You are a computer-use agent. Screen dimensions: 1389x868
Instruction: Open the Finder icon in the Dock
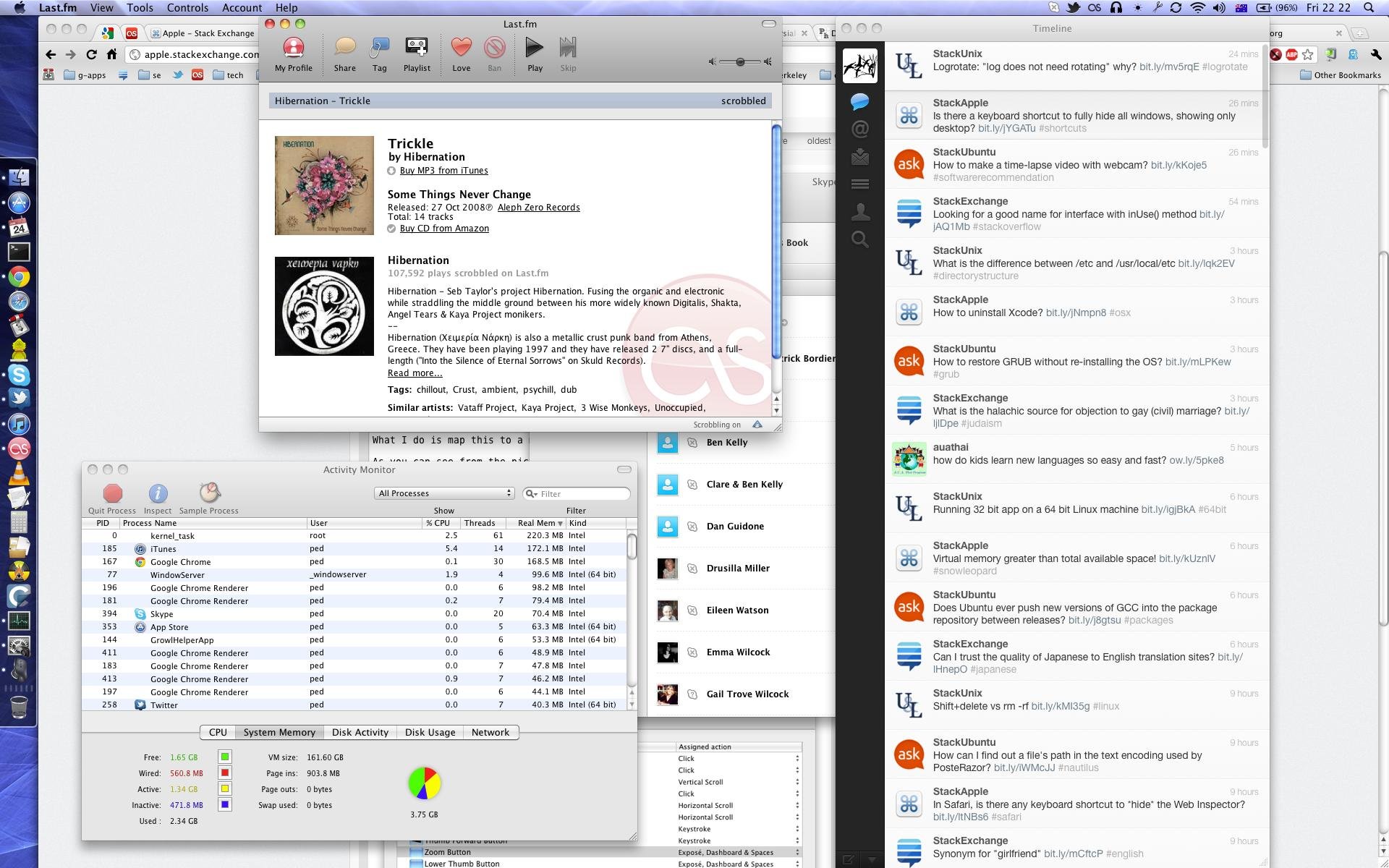tap(19, 176)
